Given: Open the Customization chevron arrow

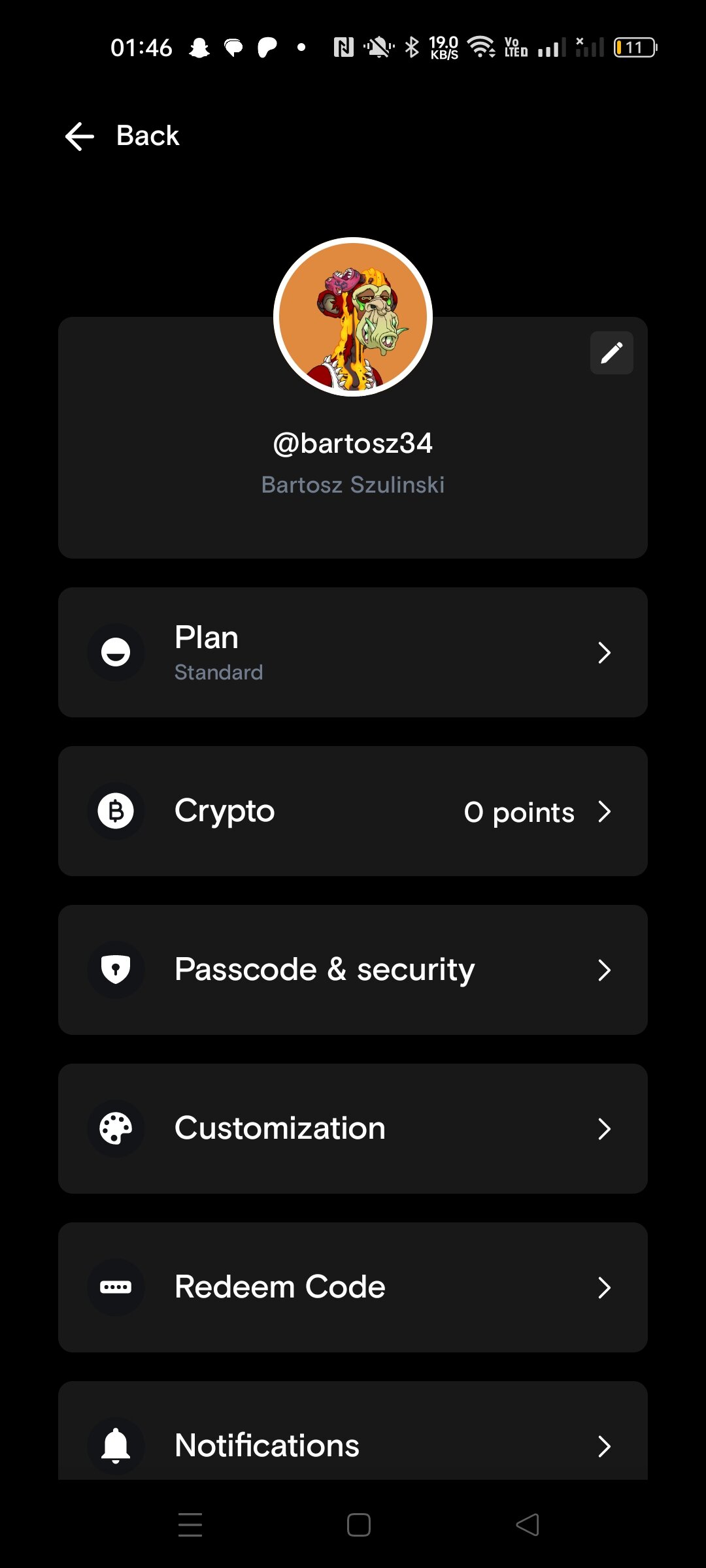Looking at the screenshot, I should click(x=604, y=1128).
